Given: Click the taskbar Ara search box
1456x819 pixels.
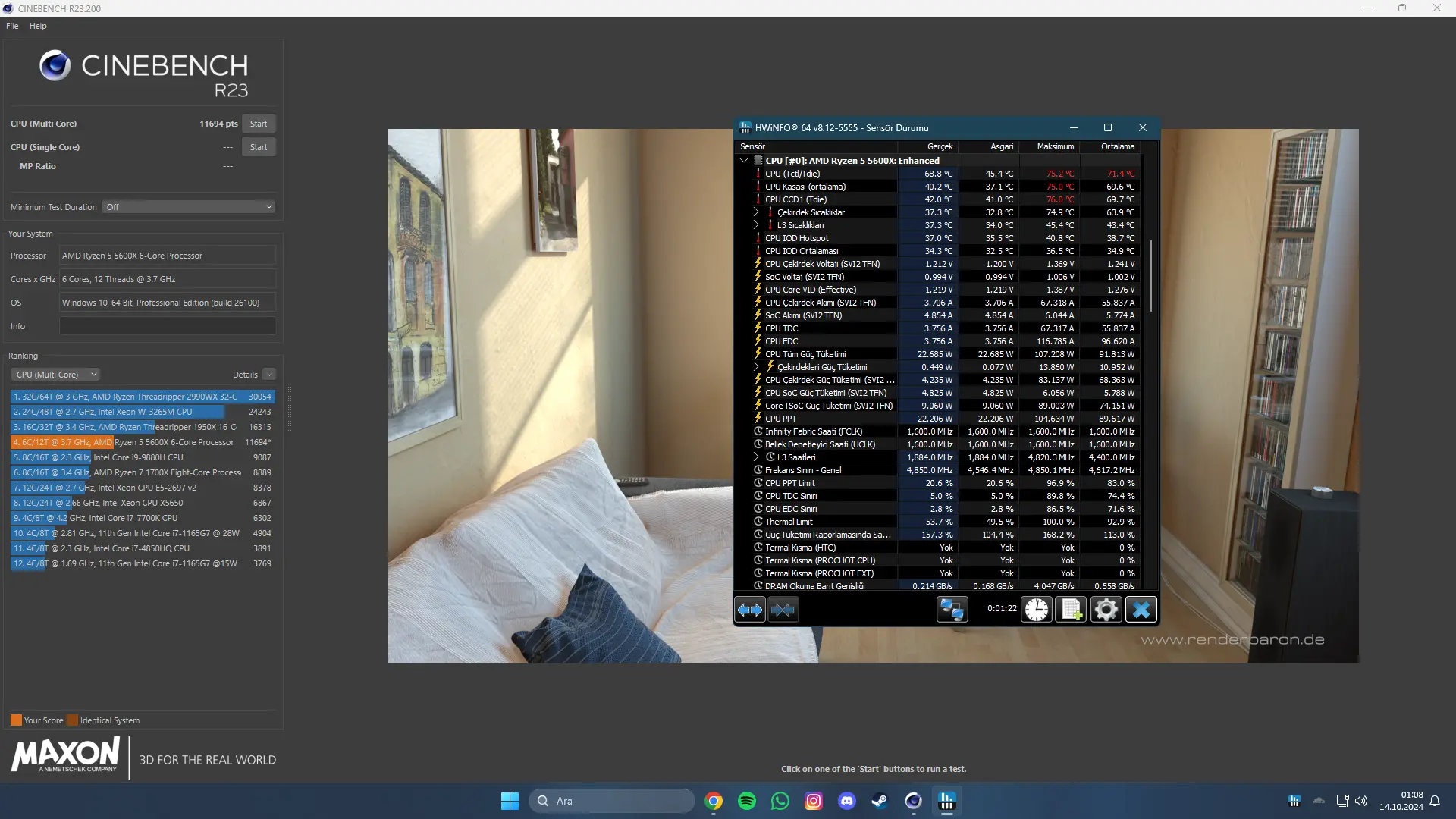Looking at the screenshot, I should click(x=611, y=801).
